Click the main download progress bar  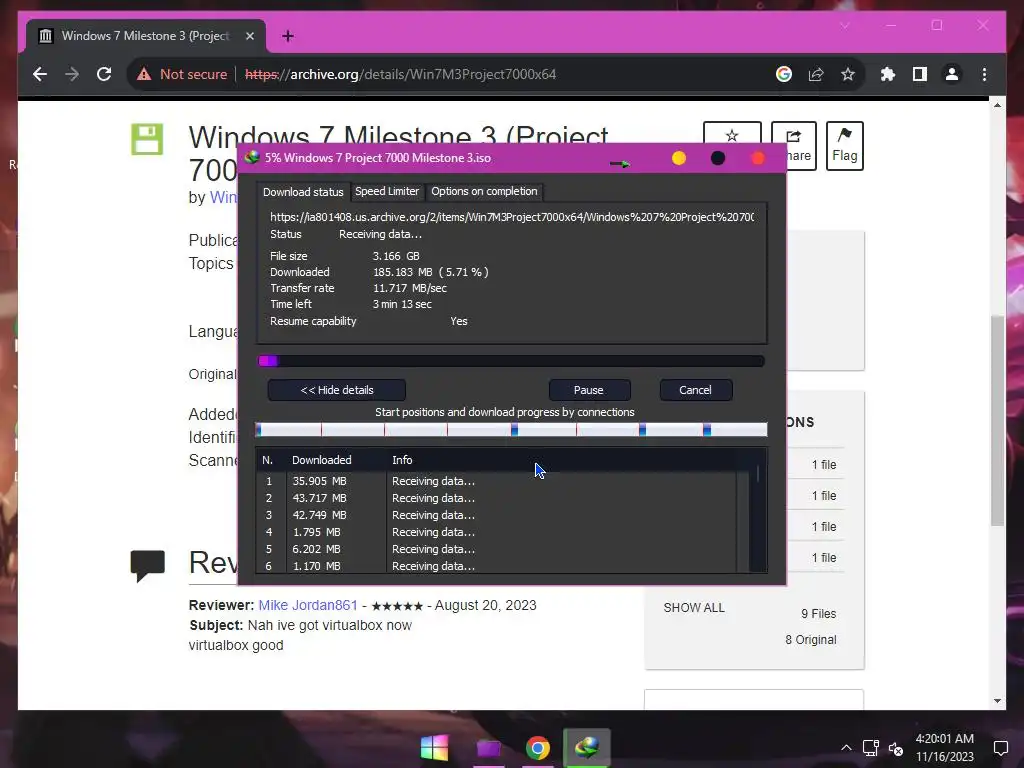[511, 361]
